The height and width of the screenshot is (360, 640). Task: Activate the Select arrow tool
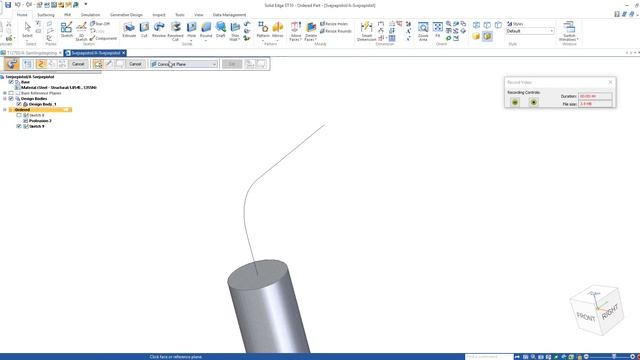[27, 28]
